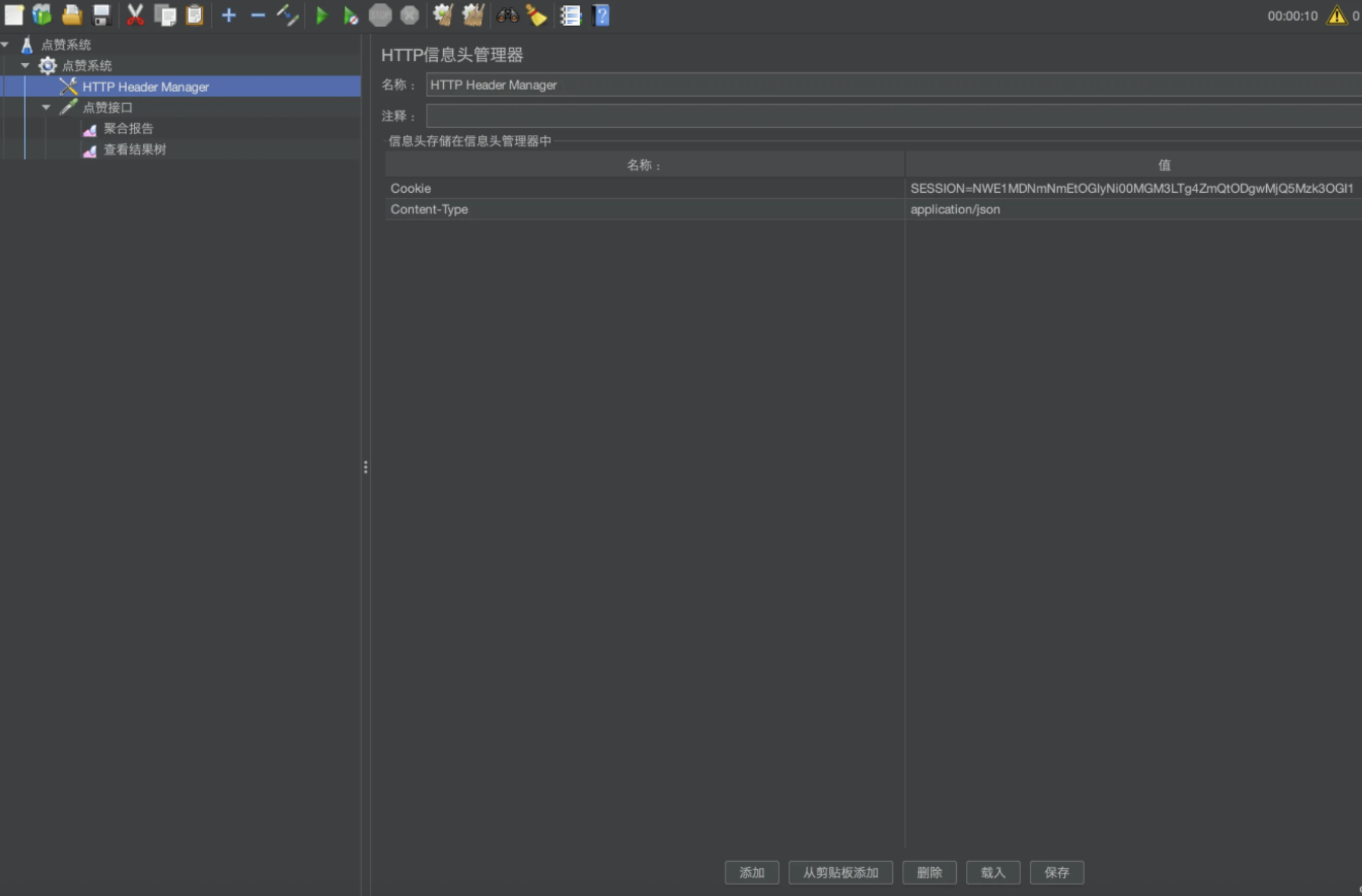Select 查看结果树 in the tree
Screen dimensions: 1362x896
(x=134, y=149)
